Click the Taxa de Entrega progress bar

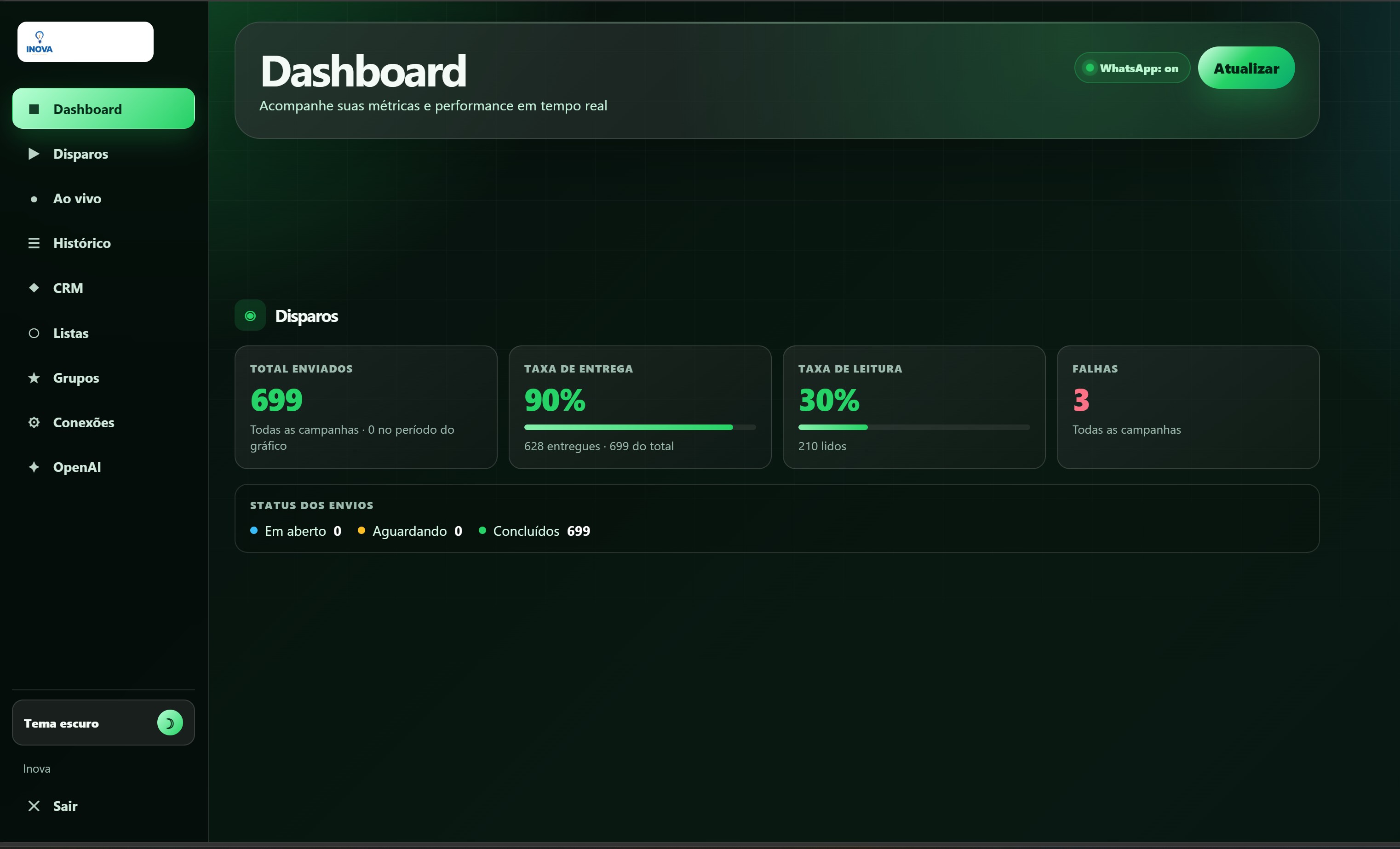tap(640, 427)
